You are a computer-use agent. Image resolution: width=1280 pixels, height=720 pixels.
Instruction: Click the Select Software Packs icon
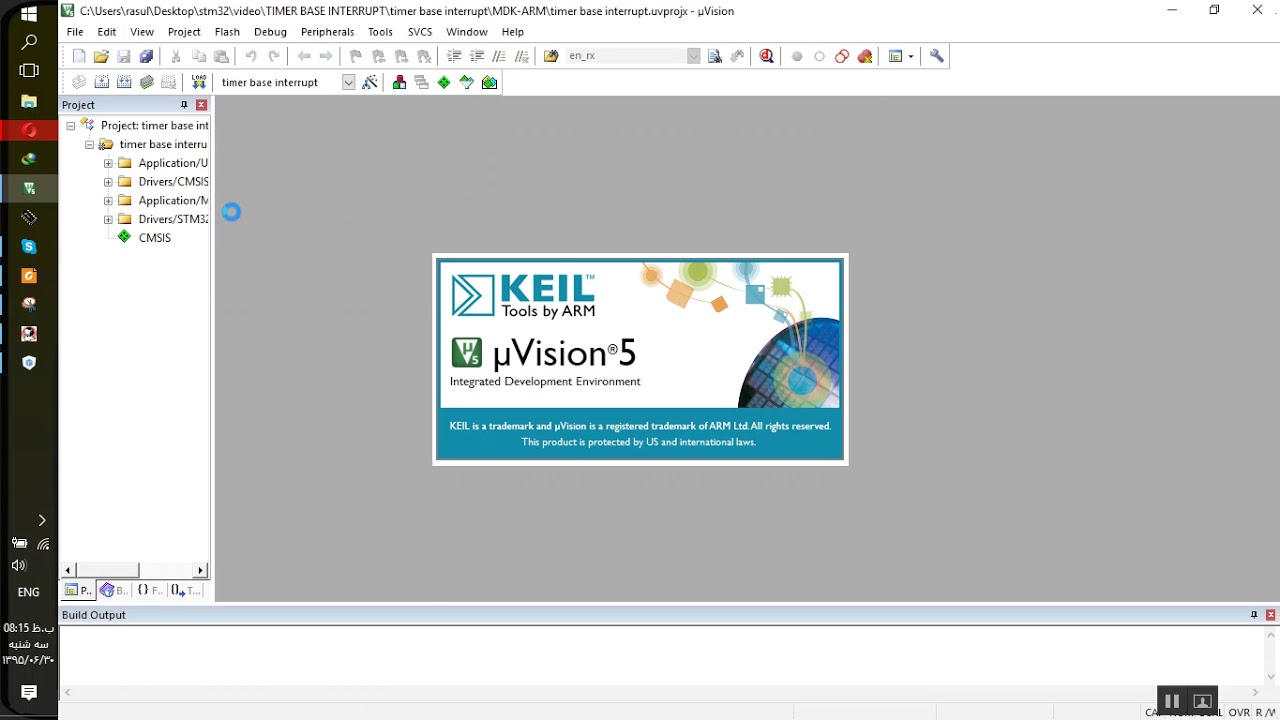[x=467, y=83]
